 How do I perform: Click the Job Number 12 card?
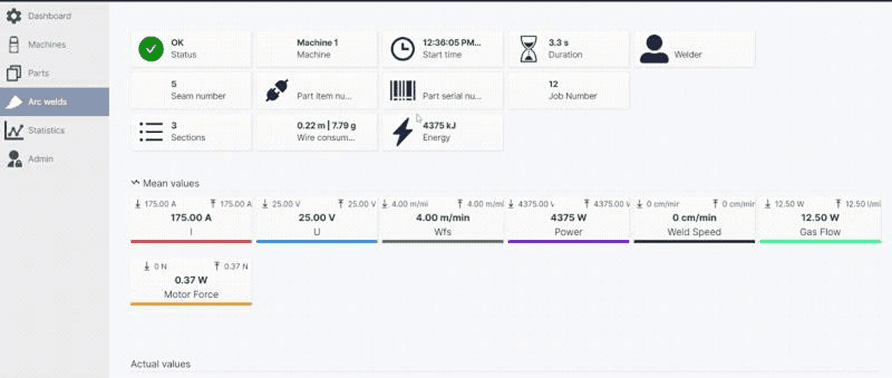click(x=568, y=91)
